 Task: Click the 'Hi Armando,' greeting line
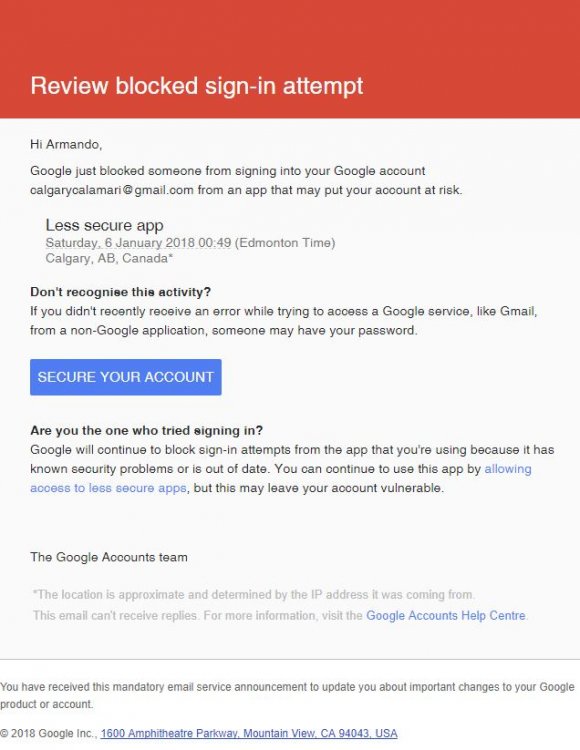[66, 144]
